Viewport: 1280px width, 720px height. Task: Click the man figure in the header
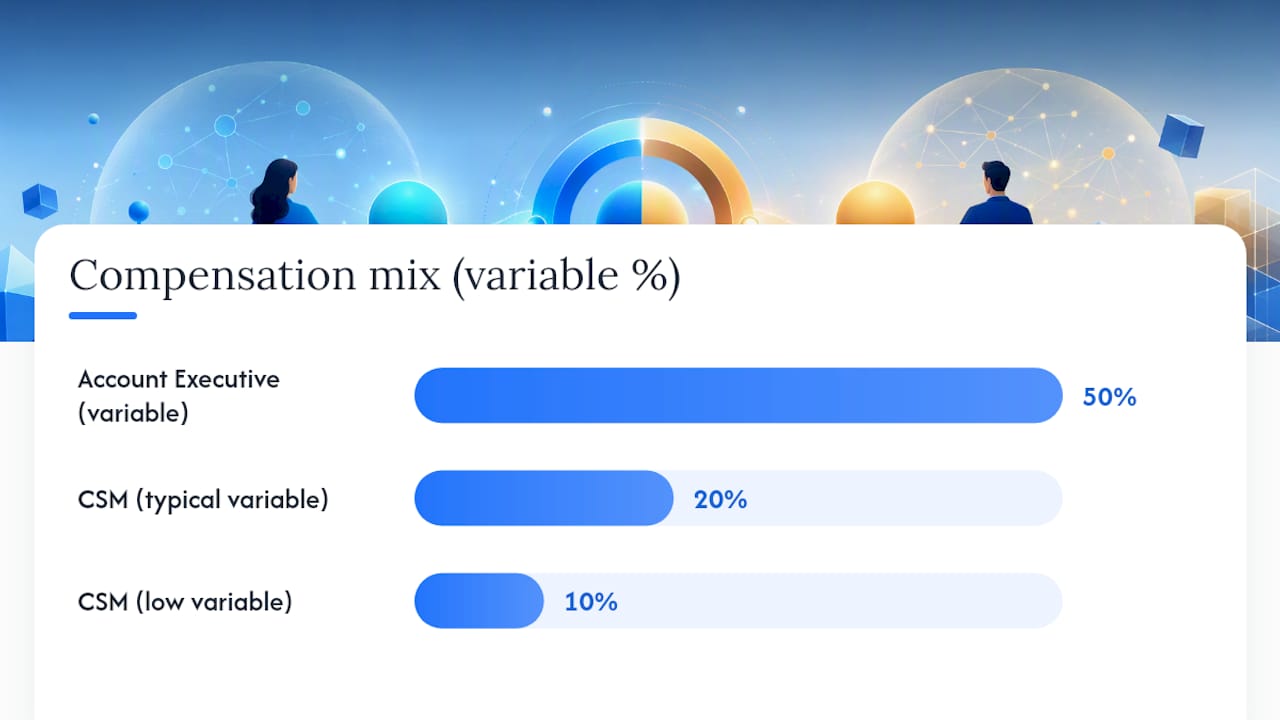pos(996,193)
